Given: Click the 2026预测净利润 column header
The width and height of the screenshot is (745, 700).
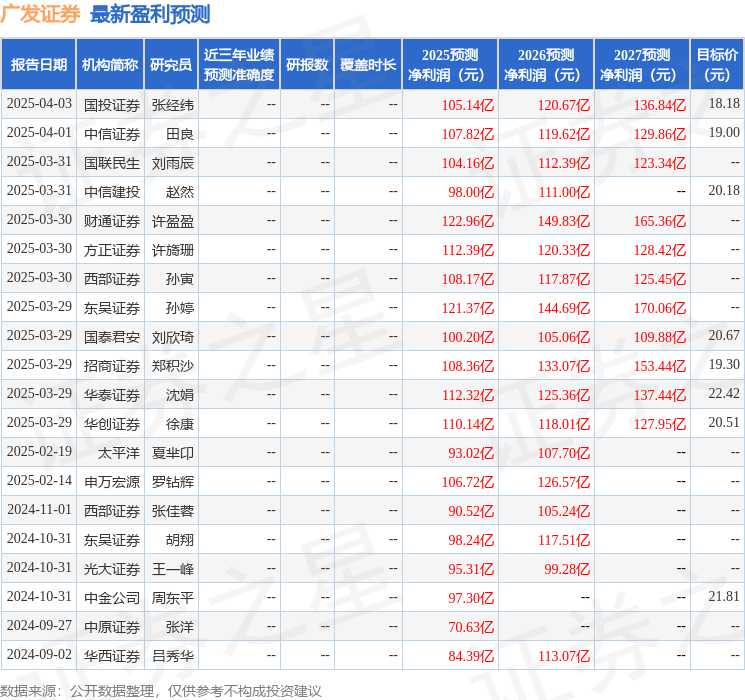Looking at the screenshot, I should point(546,65).
